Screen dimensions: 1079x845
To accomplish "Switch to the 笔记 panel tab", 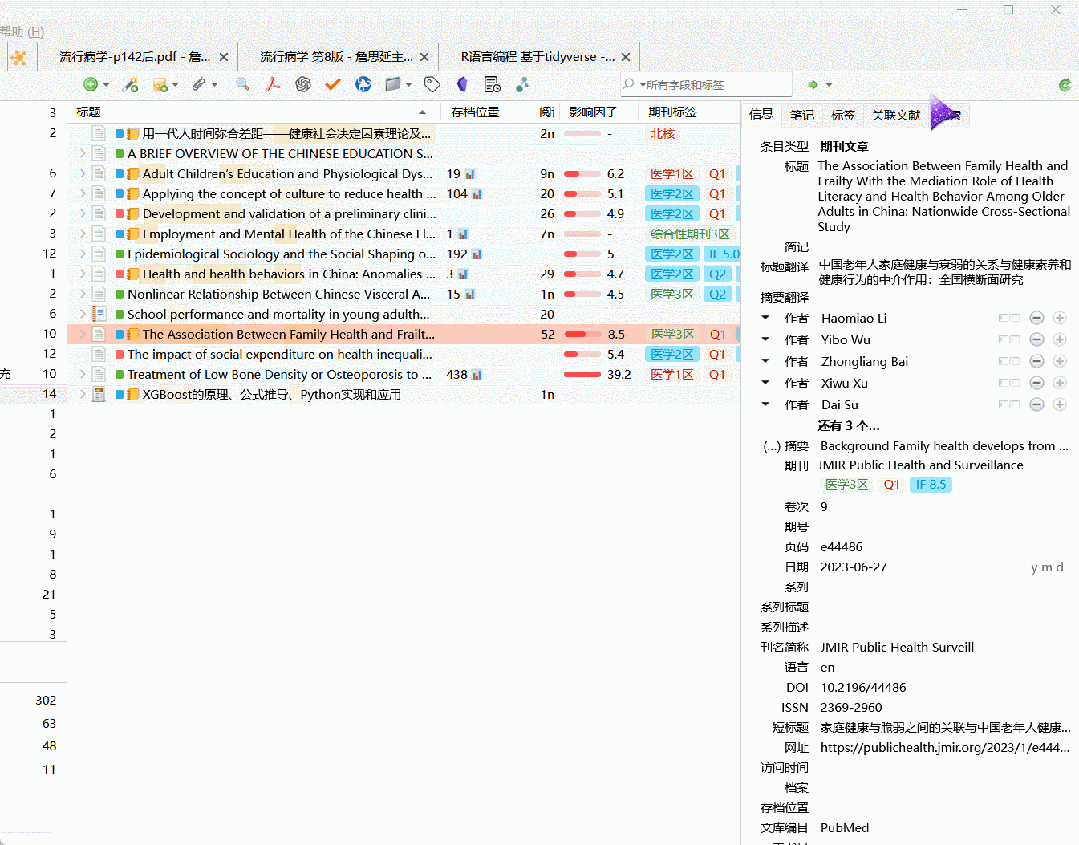I will tap(801, 114).
